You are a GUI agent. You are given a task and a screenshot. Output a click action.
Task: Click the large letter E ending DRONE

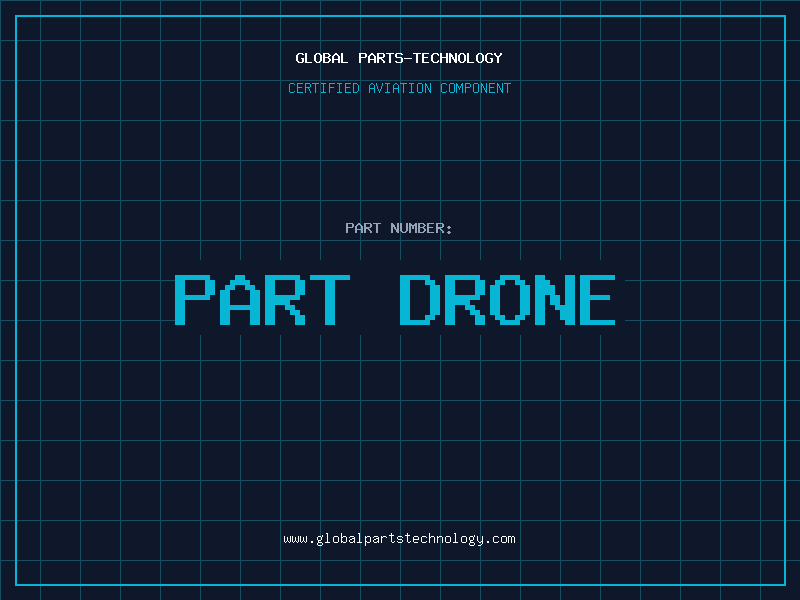click(x=597, y=300)
